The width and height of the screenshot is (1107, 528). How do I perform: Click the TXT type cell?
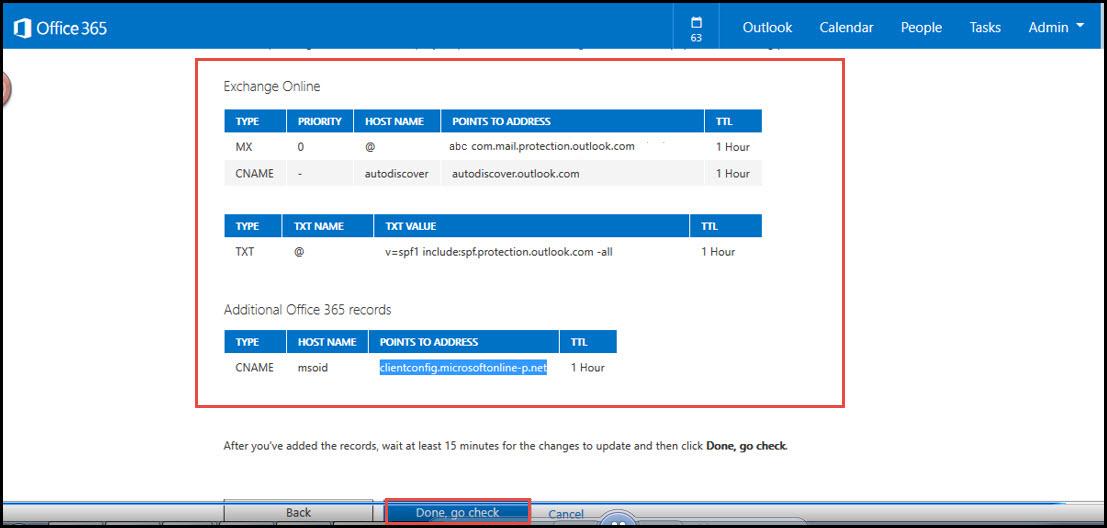(x=244, y=251)
